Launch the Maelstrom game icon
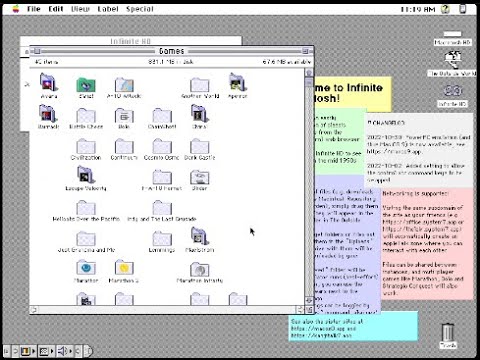 tap(199, 237)
